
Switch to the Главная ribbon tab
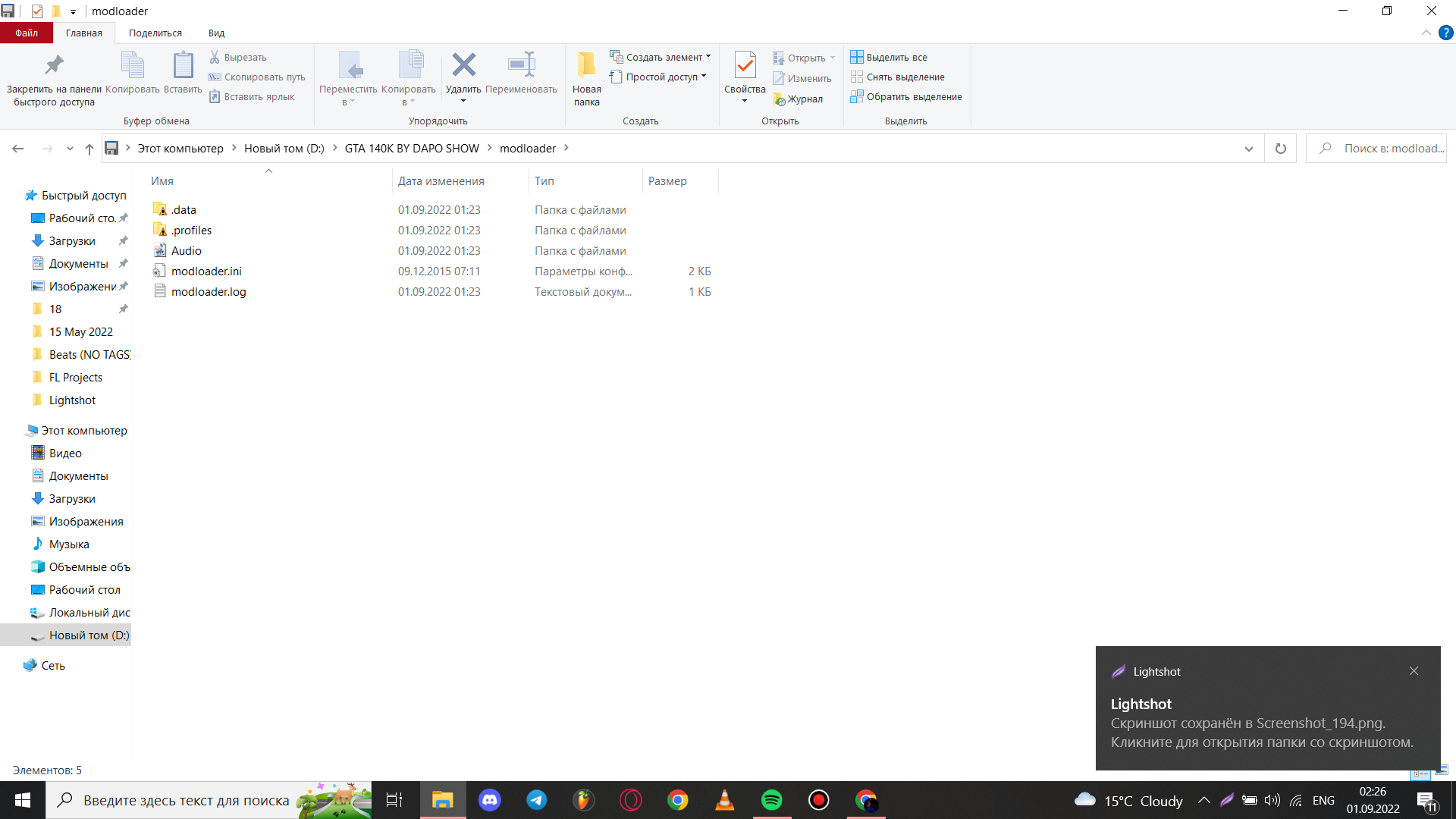[83, 33]
